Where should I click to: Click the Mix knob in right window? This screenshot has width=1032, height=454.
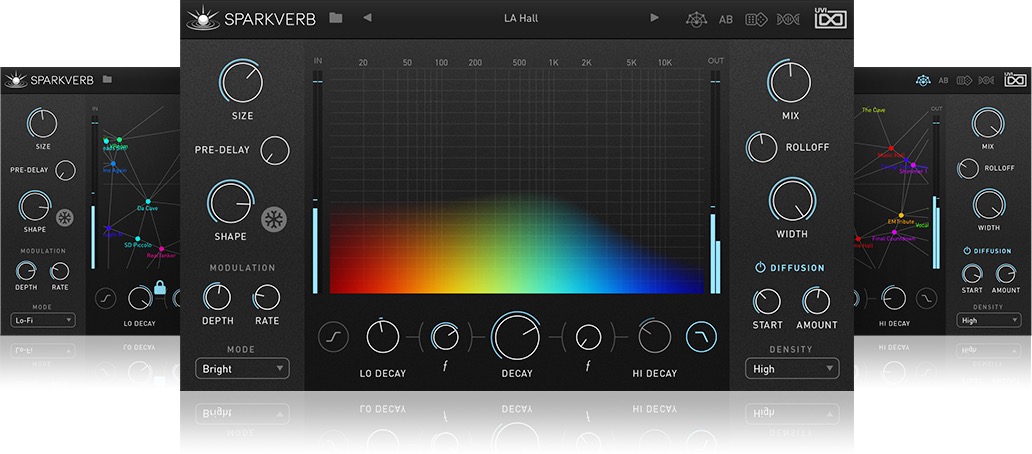(x=989, y=123)
